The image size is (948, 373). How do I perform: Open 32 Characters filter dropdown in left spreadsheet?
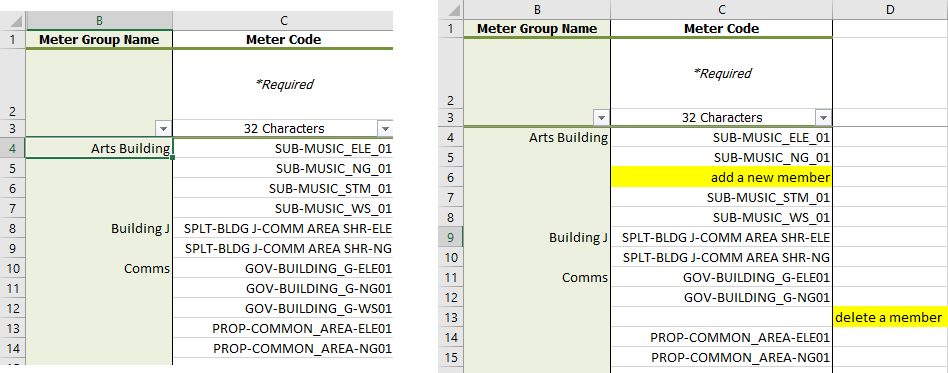(385, 128)
